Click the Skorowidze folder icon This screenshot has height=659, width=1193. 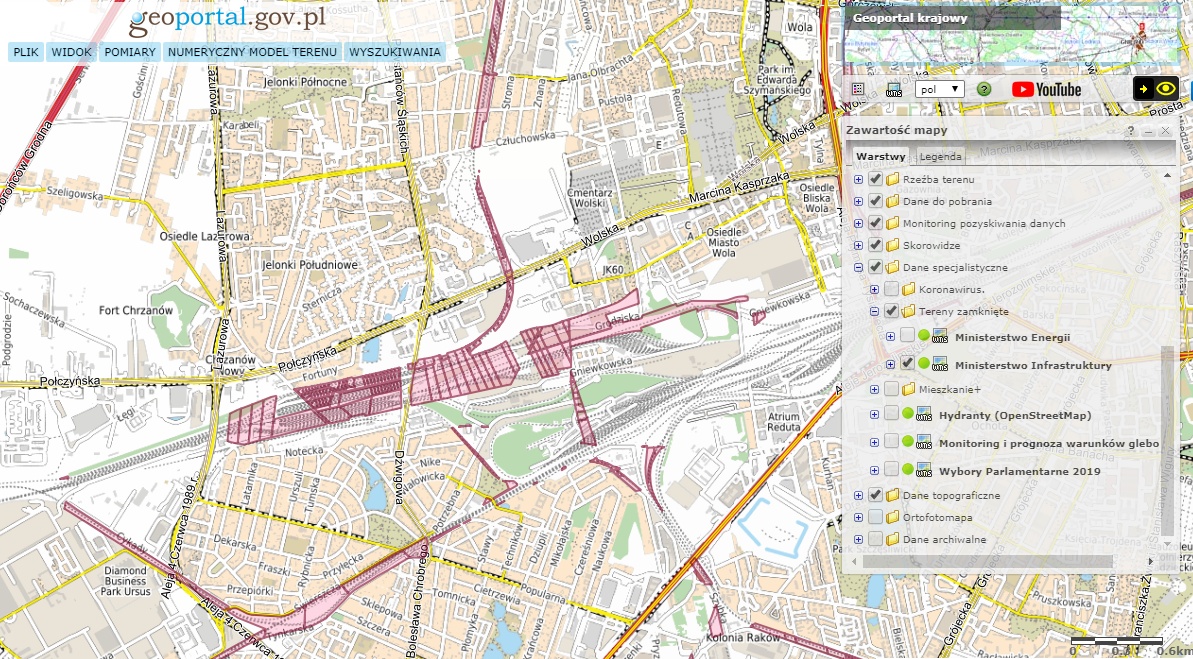click(892, 246)
